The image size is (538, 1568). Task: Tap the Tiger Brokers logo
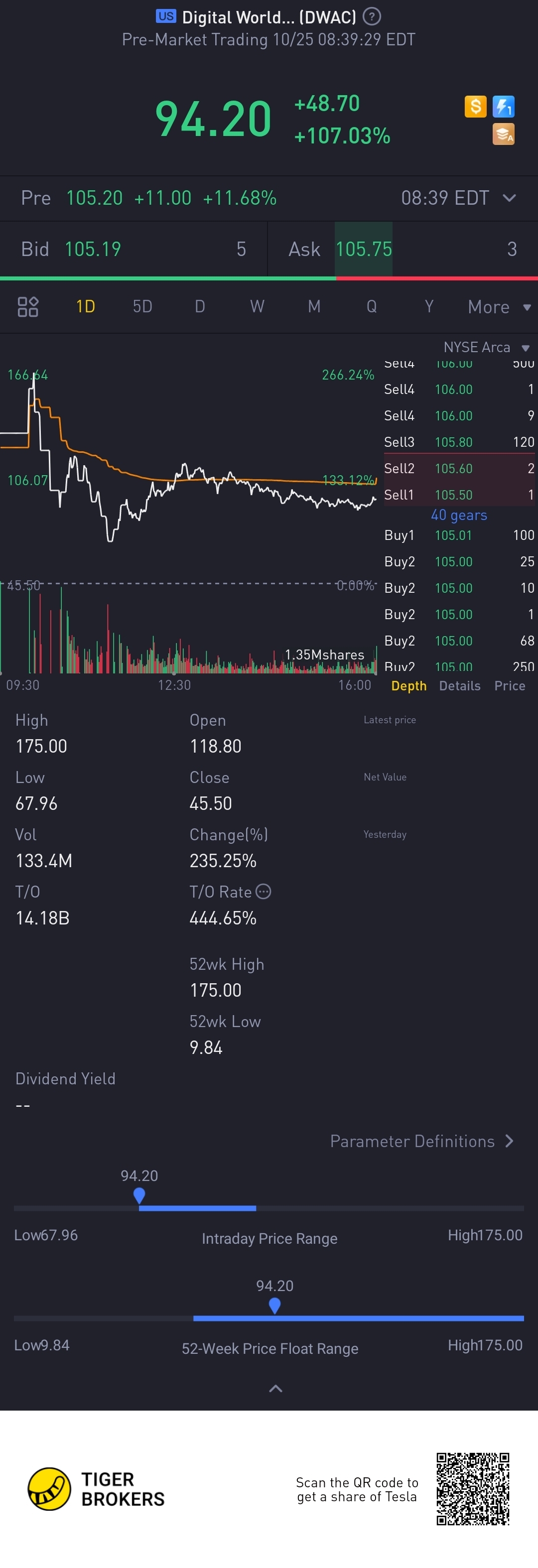pyautogui.click(x=96, y=1489)
